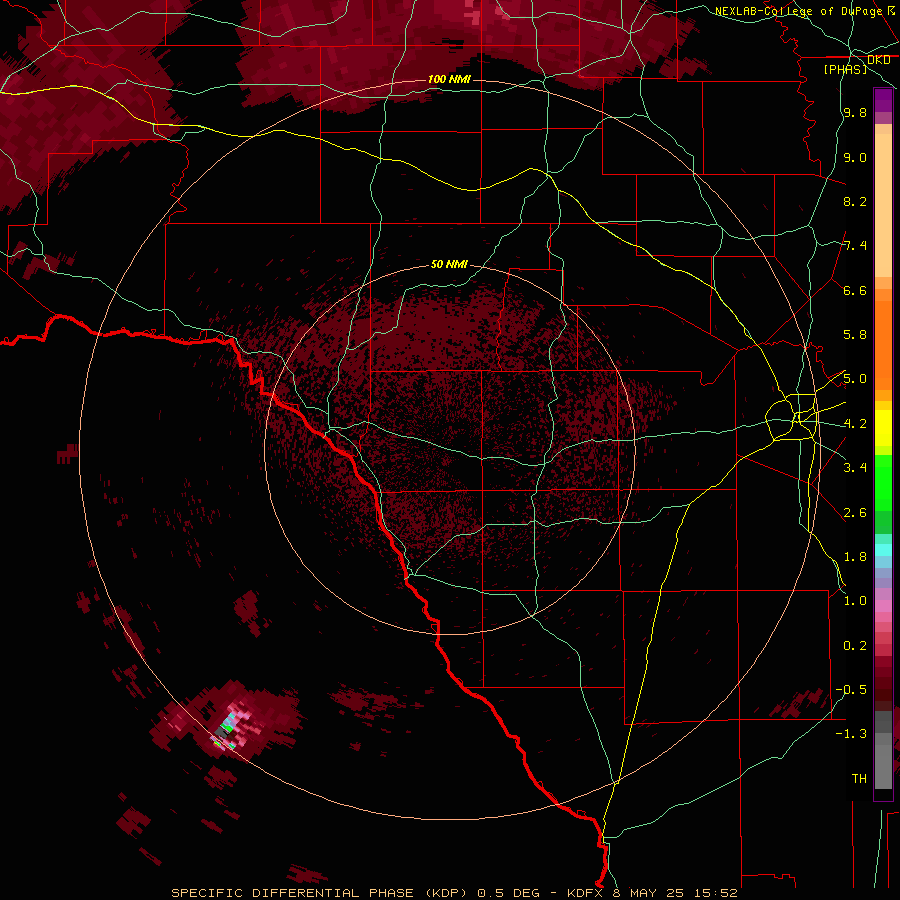900x900 pixels.
Task: Click the yellow highway loop around the city
Action: point(792,417)
